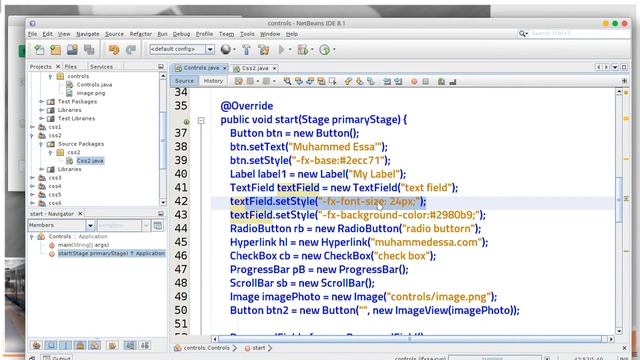This screenshot has width=640, height=360.
Task: Toggle Show Non-Public Members in Navigator
Action: point(80,345)
